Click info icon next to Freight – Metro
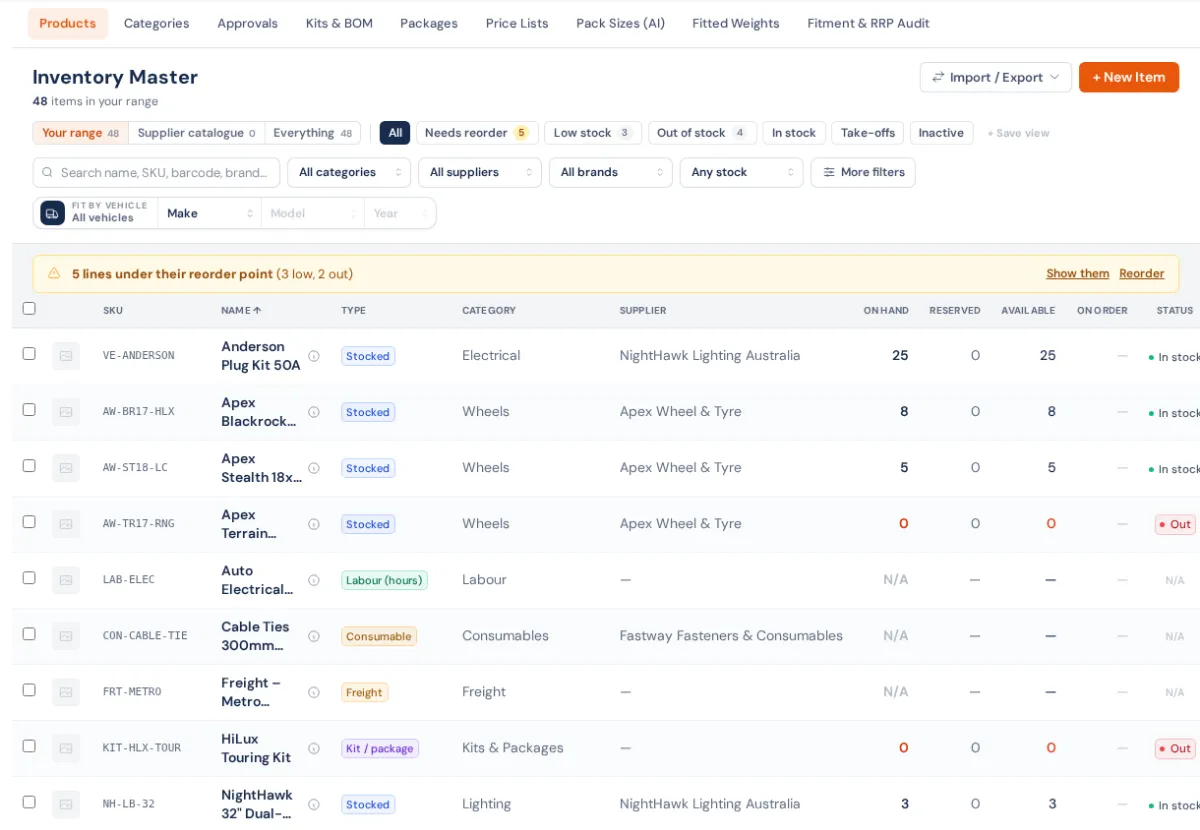The height and width of the screenshot is (830, 1200). 313,692
